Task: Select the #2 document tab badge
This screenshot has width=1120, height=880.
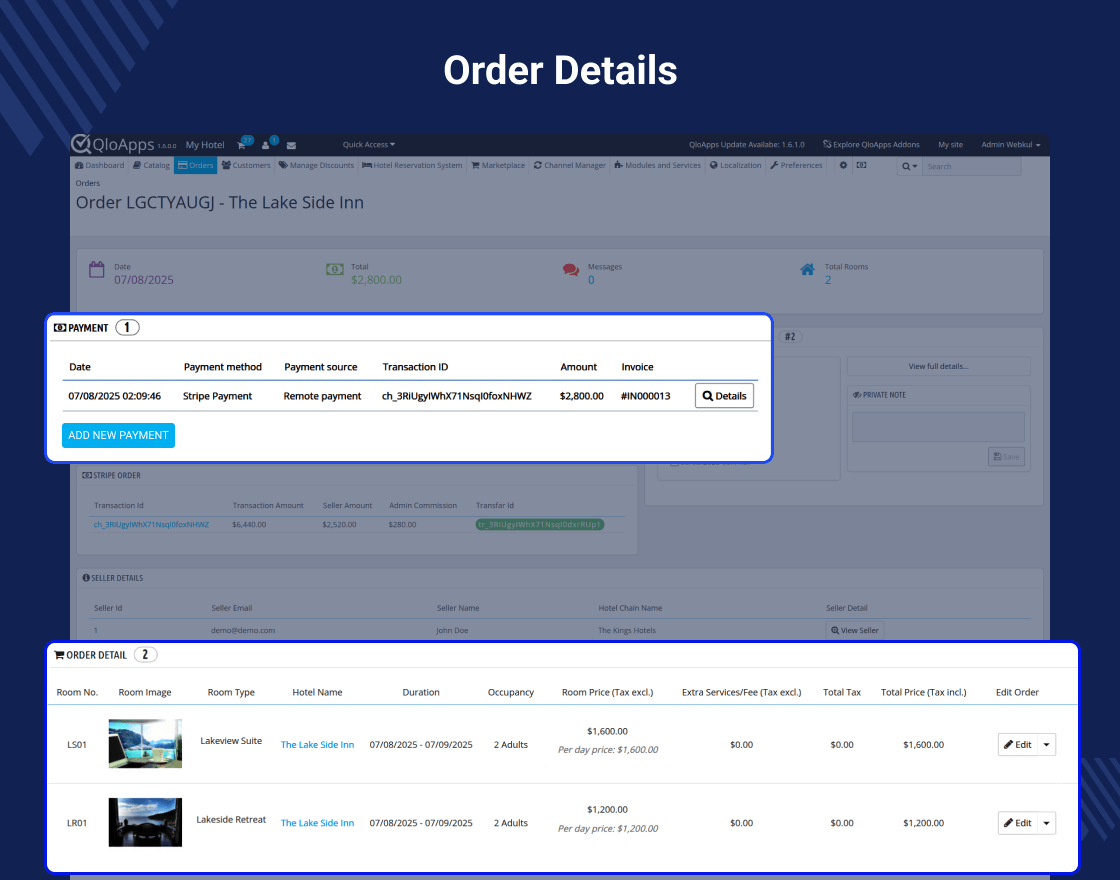Action: point(790,336)
